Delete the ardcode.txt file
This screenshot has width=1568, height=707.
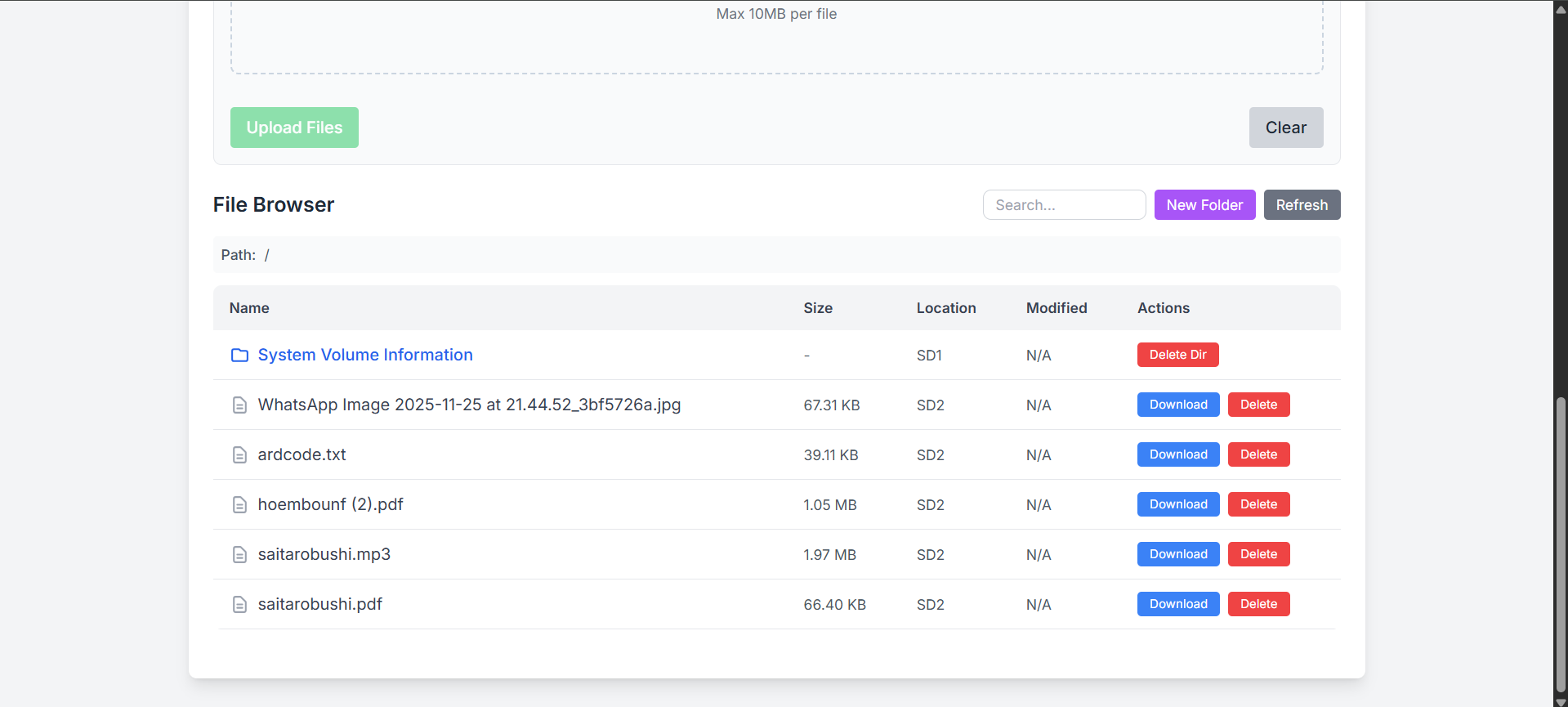pos(1258,454)
